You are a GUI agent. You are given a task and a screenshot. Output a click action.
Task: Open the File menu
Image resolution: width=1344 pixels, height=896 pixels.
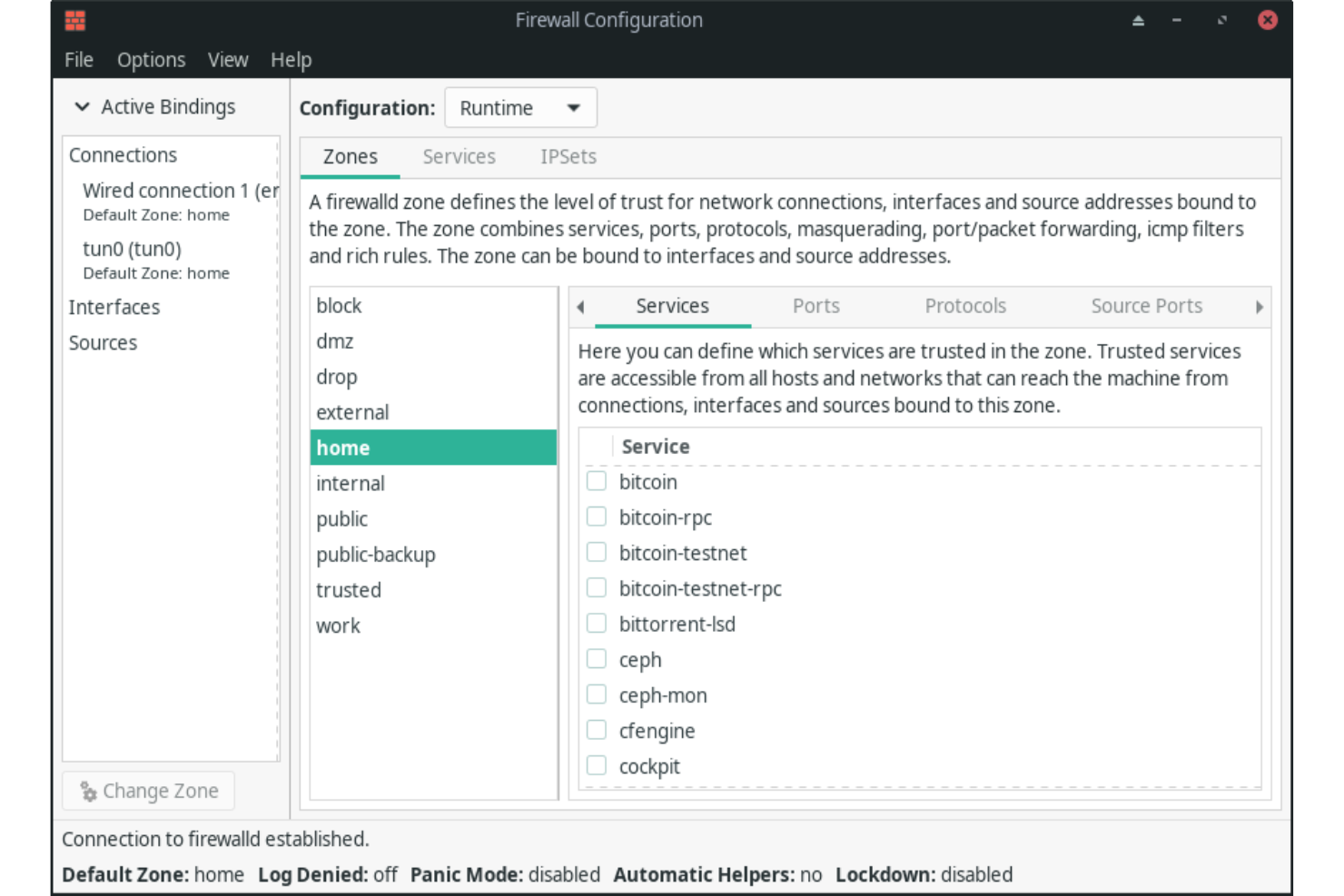click(79, 60)
